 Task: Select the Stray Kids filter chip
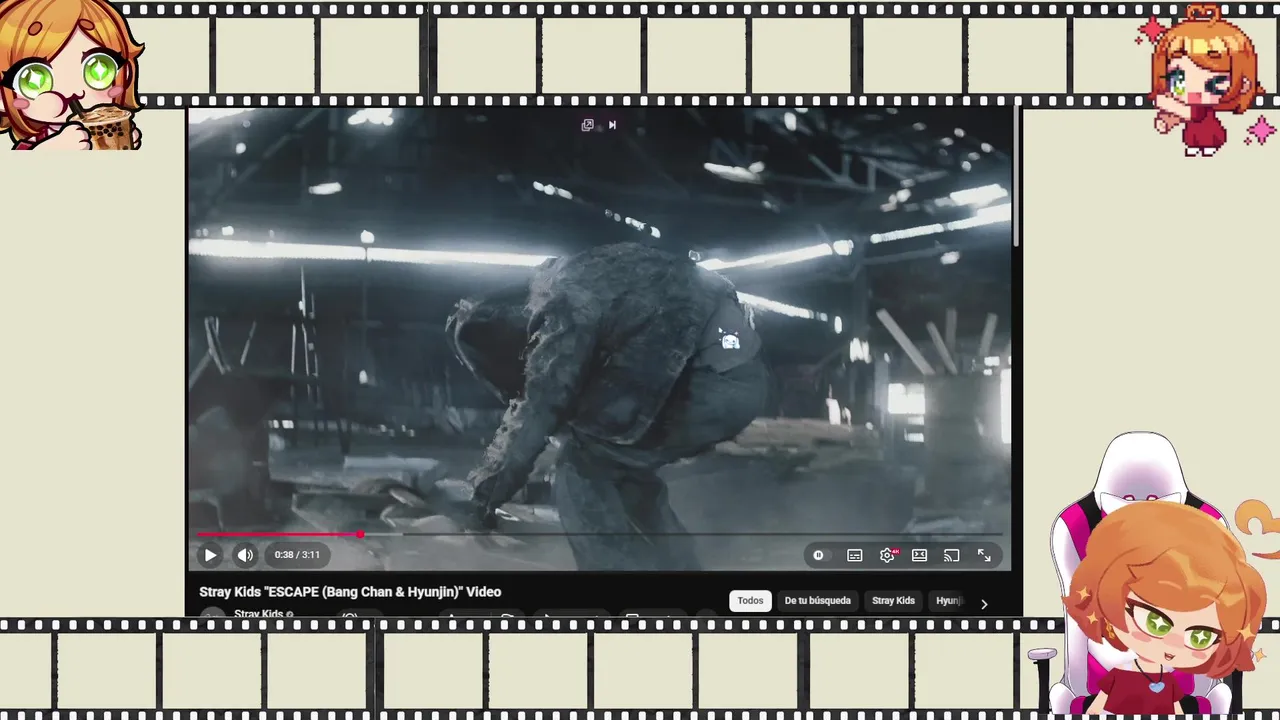tap(893, 601)
